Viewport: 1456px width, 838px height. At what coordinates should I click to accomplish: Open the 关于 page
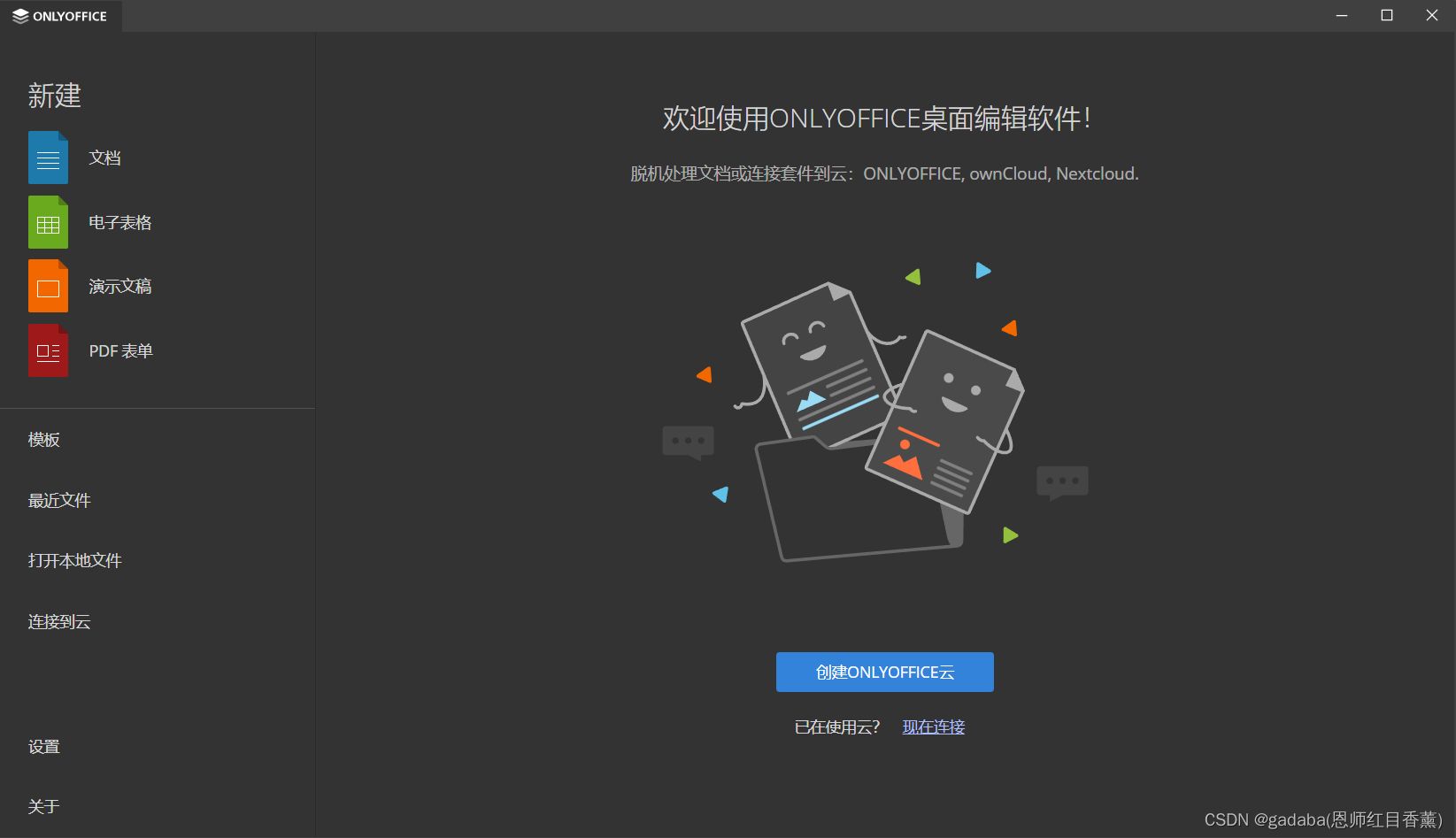pyautogui.click(x=44, y=807)
